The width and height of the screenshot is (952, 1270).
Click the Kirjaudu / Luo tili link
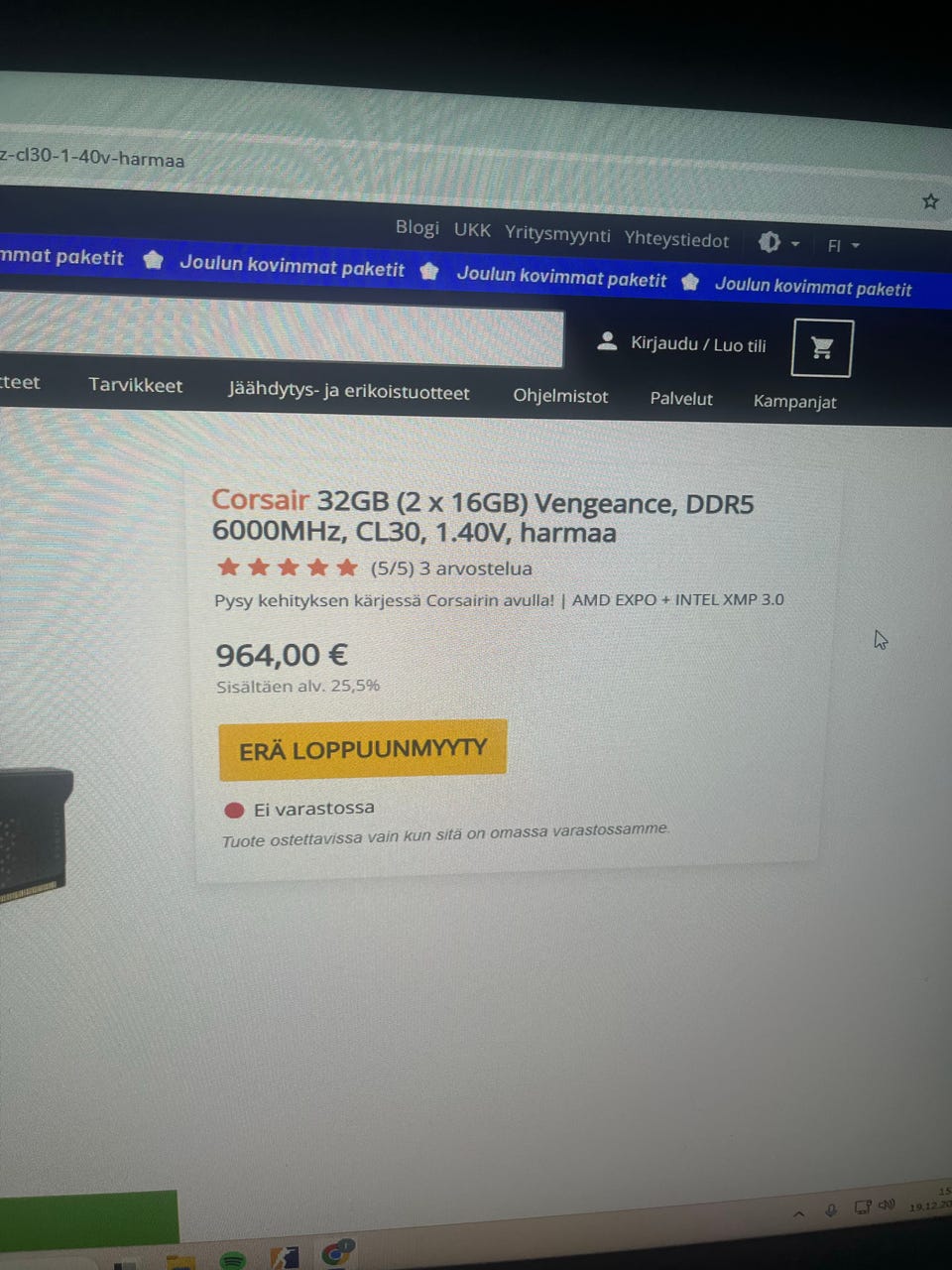click(x=698, y=344)
